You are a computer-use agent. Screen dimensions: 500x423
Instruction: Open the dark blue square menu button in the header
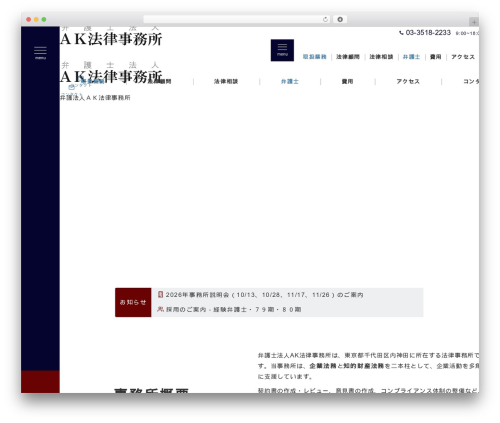click(282, 50)
